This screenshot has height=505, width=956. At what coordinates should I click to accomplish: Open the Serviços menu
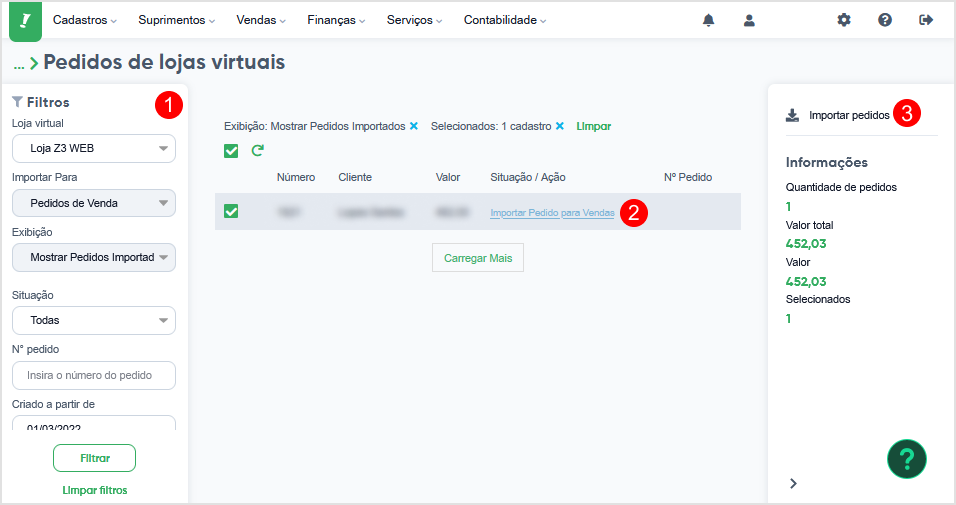click(x=415, y=20)
